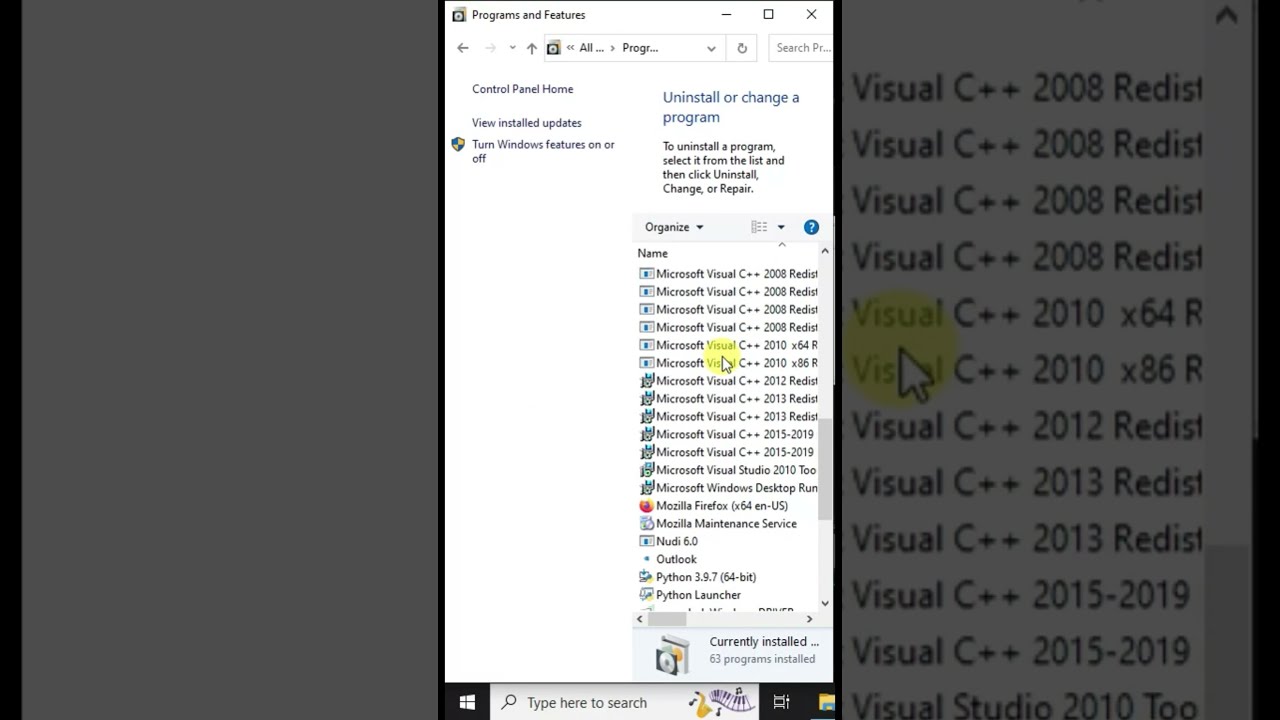Open the Control Panel Home link
The height and width of the screenshot is (720, 1280).
tap(523, 89)
